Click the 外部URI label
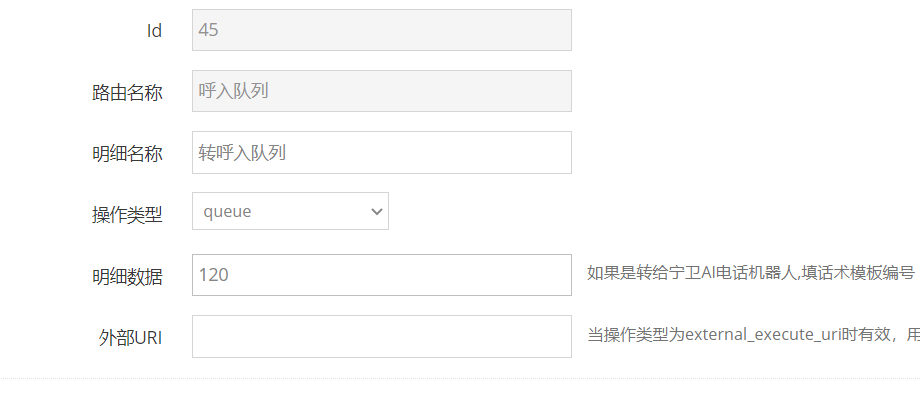920x395 pixels. click(x=130, y=338)
